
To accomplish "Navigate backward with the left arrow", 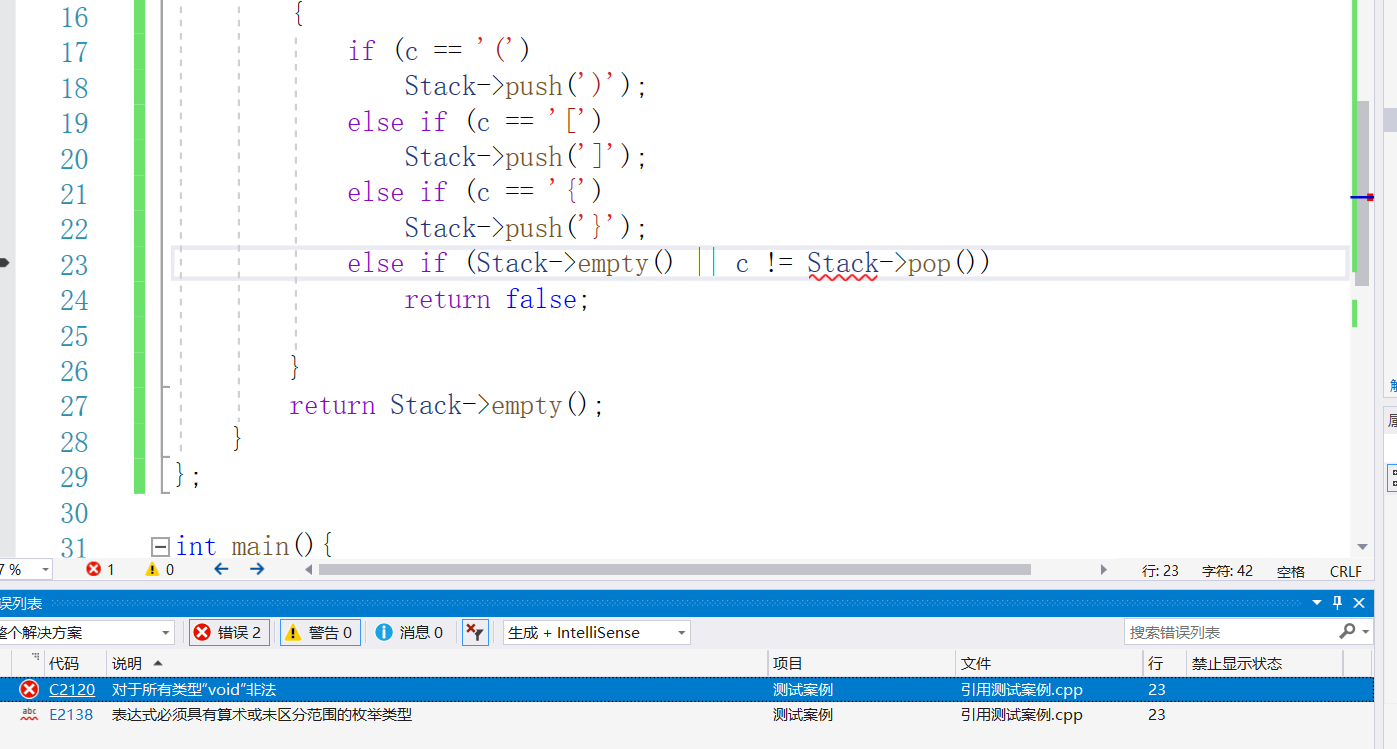I will pyautogui.click(x=221, y=569).
